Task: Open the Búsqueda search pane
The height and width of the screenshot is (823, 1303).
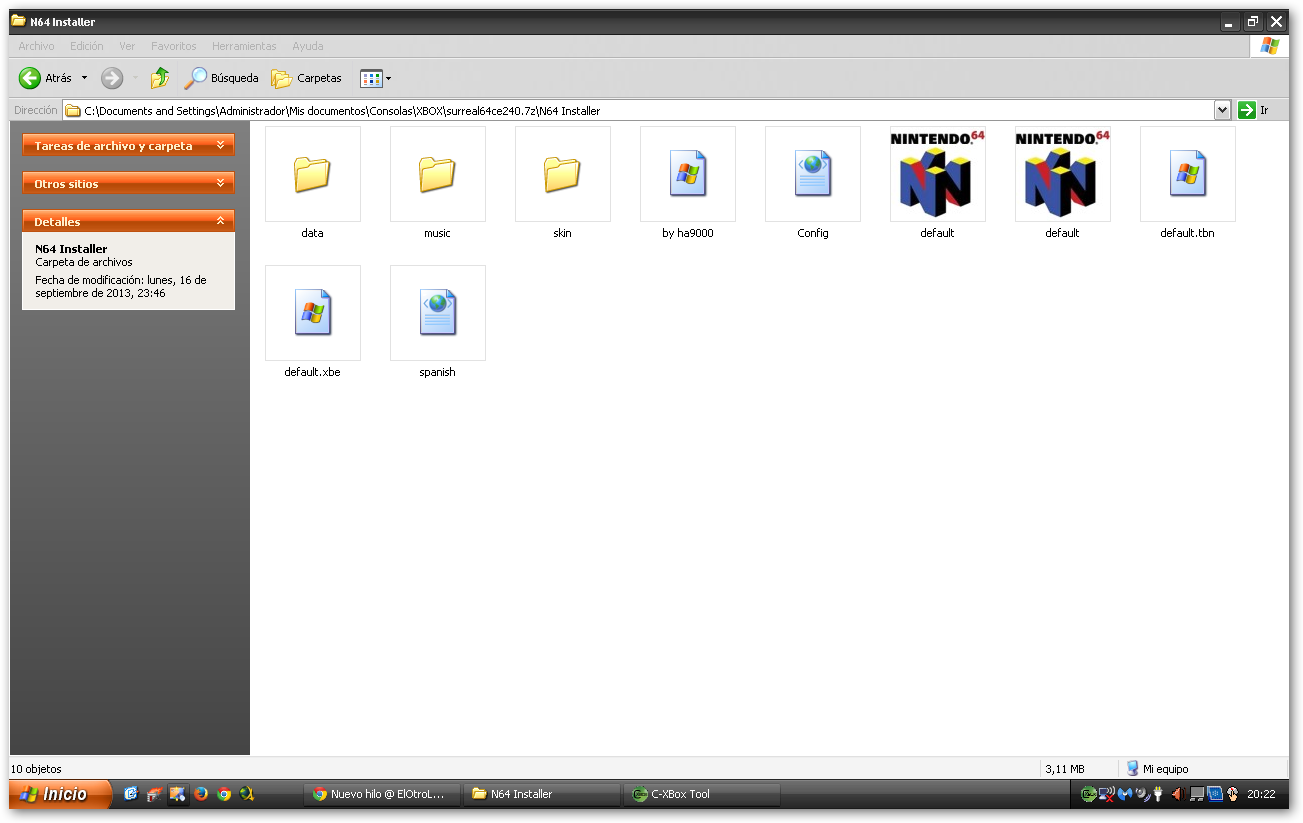Action: [x=222, y=78]
